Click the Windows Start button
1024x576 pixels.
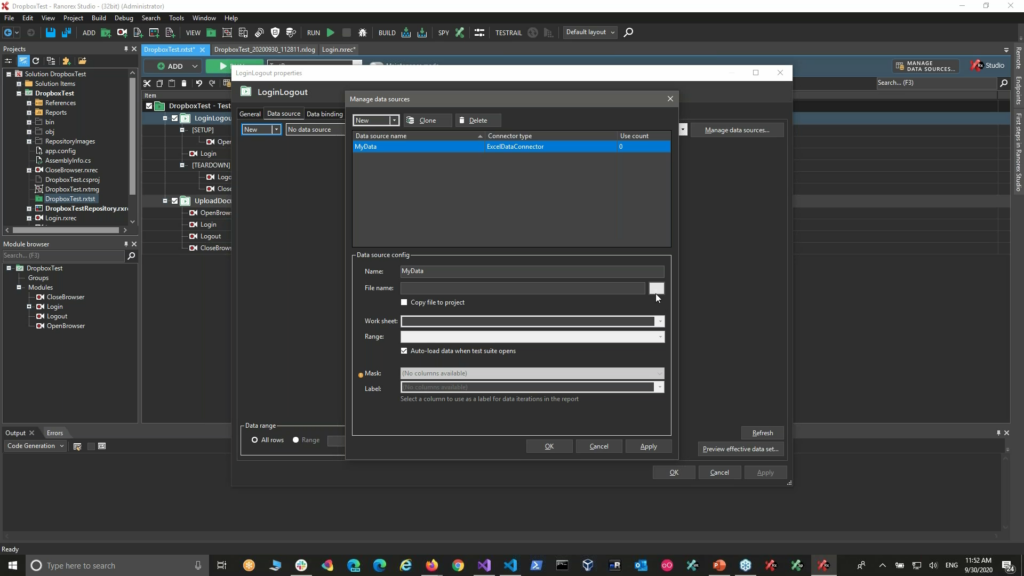point(12,566)
